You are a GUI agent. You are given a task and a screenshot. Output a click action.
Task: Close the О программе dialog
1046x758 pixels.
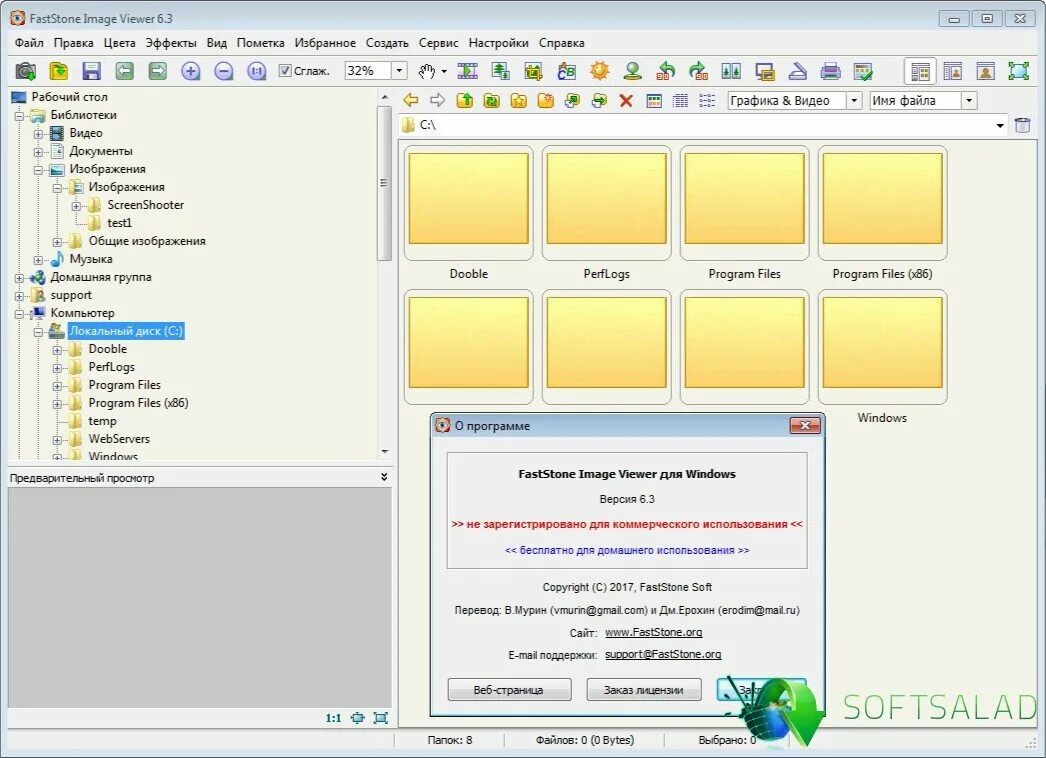[805, 425]
